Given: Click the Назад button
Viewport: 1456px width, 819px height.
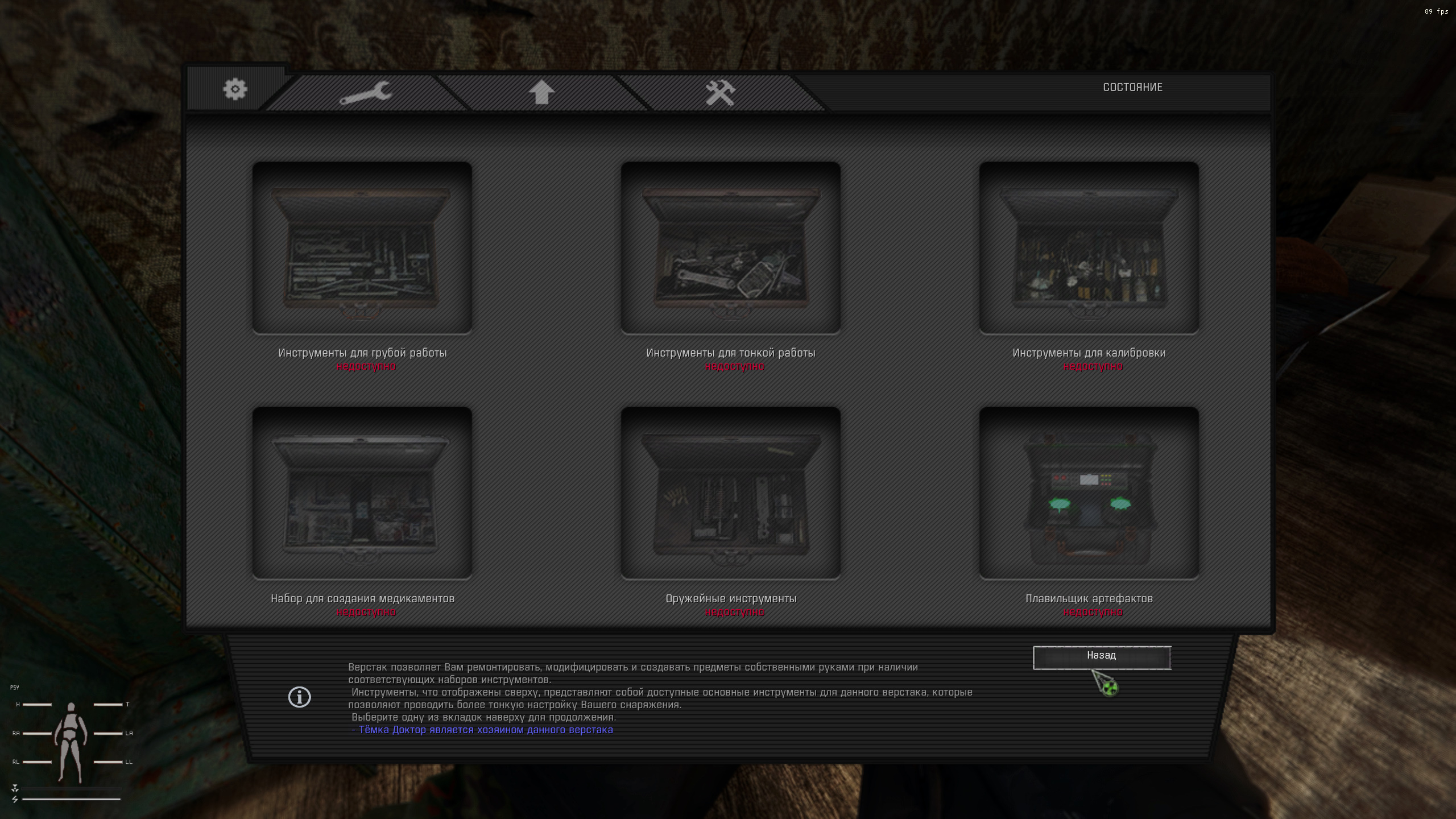Looking at the screenshot, I should (1101, 657).
